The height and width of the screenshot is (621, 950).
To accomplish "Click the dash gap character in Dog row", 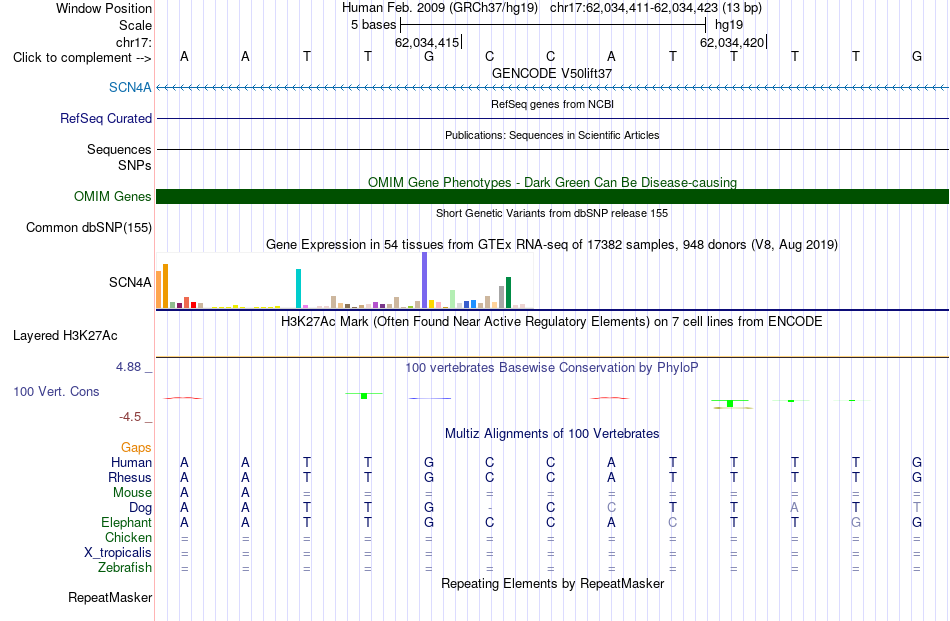I will (x=490, y=508).
